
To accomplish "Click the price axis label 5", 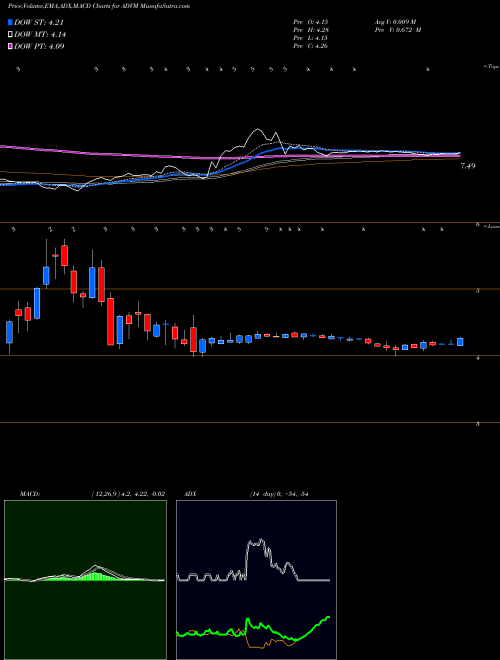I will [x=478, y=291].
